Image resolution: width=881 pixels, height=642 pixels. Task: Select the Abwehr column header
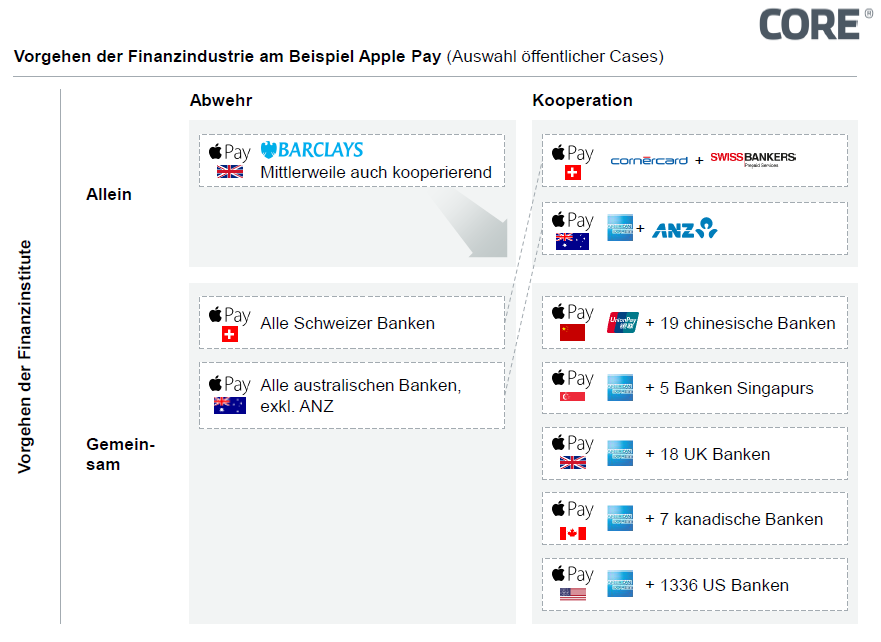[x=221, y=101]
